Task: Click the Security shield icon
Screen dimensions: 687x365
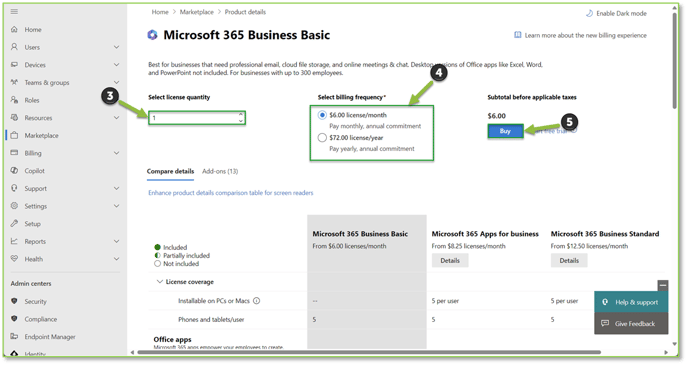Action: tap(14, 301)
